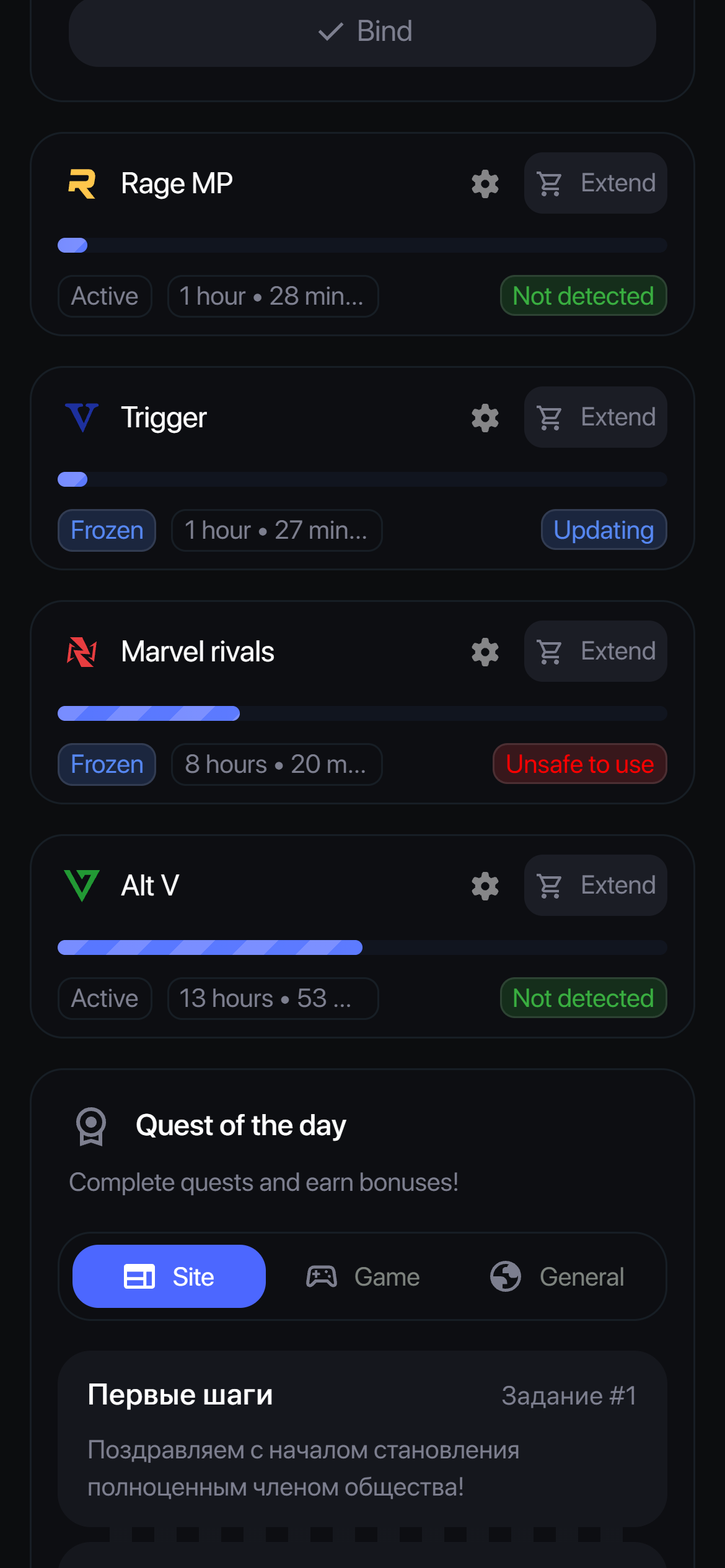Extend the Alt V subscription
The width and height of the screenshot is (725, 1568).
(x=595, y=886)
